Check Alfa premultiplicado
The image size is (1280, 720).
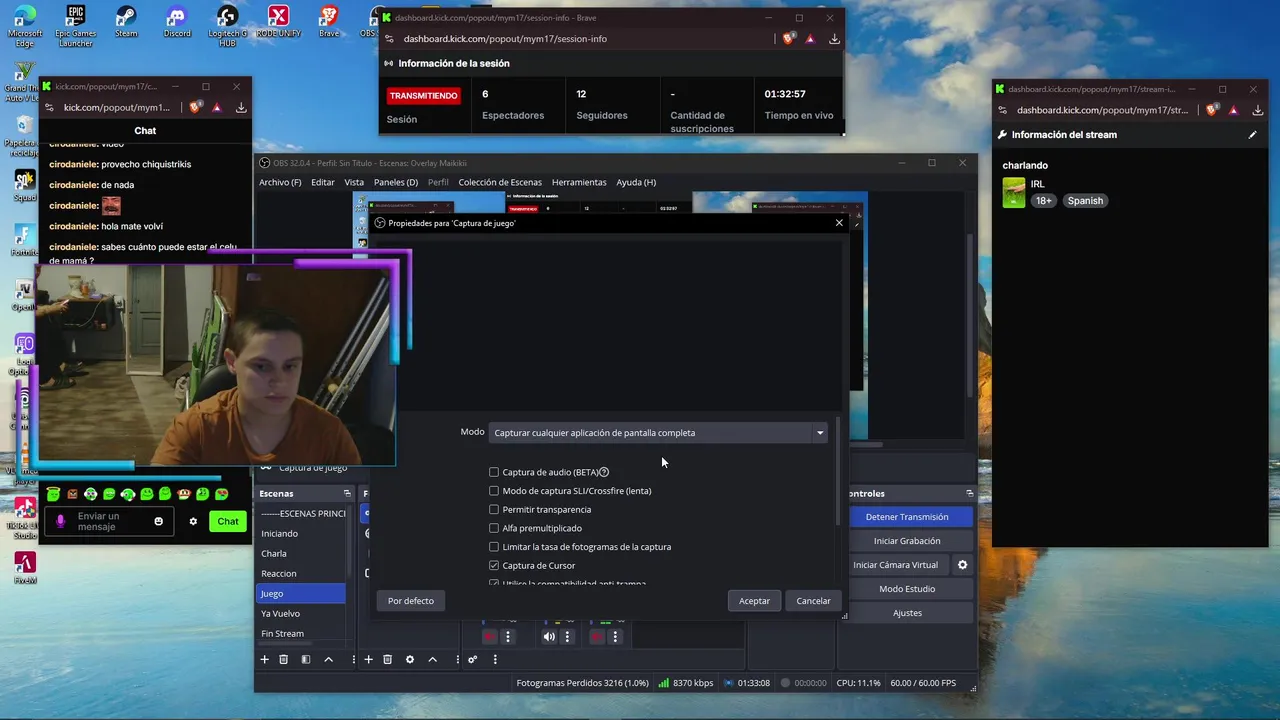494,528
